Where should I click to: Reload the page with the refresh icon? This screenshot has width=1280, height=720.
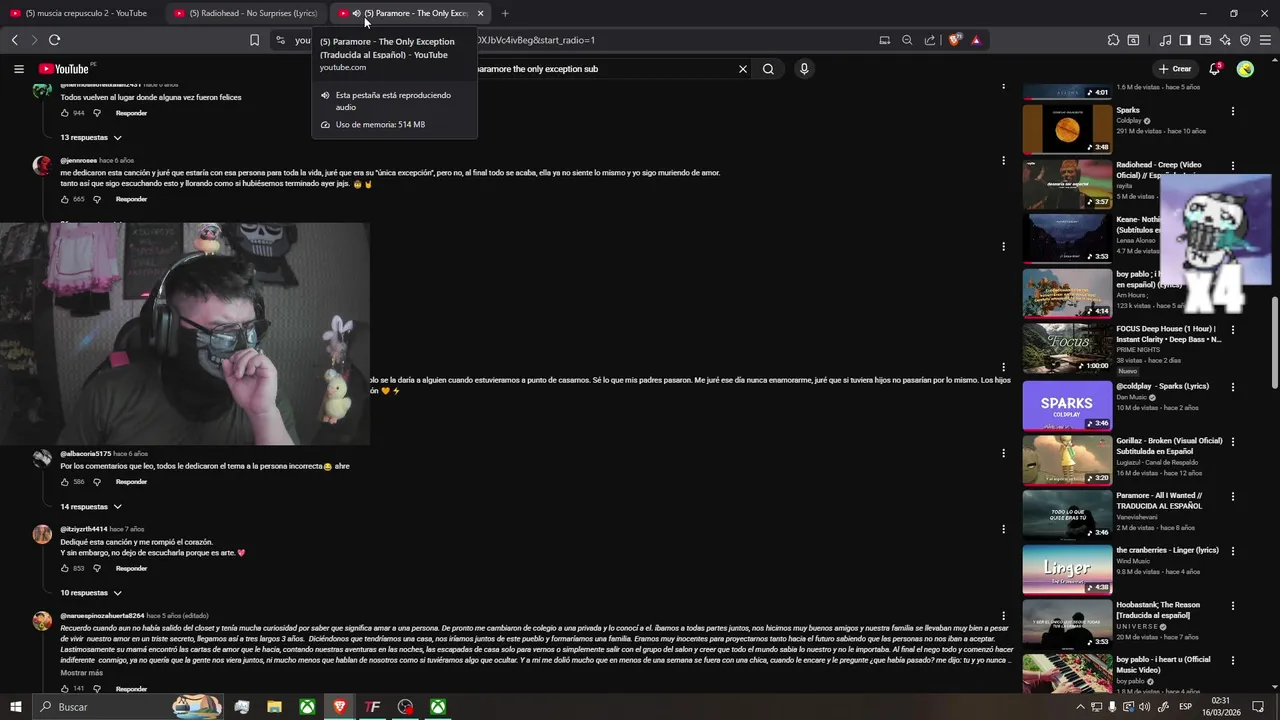[54, 40]
